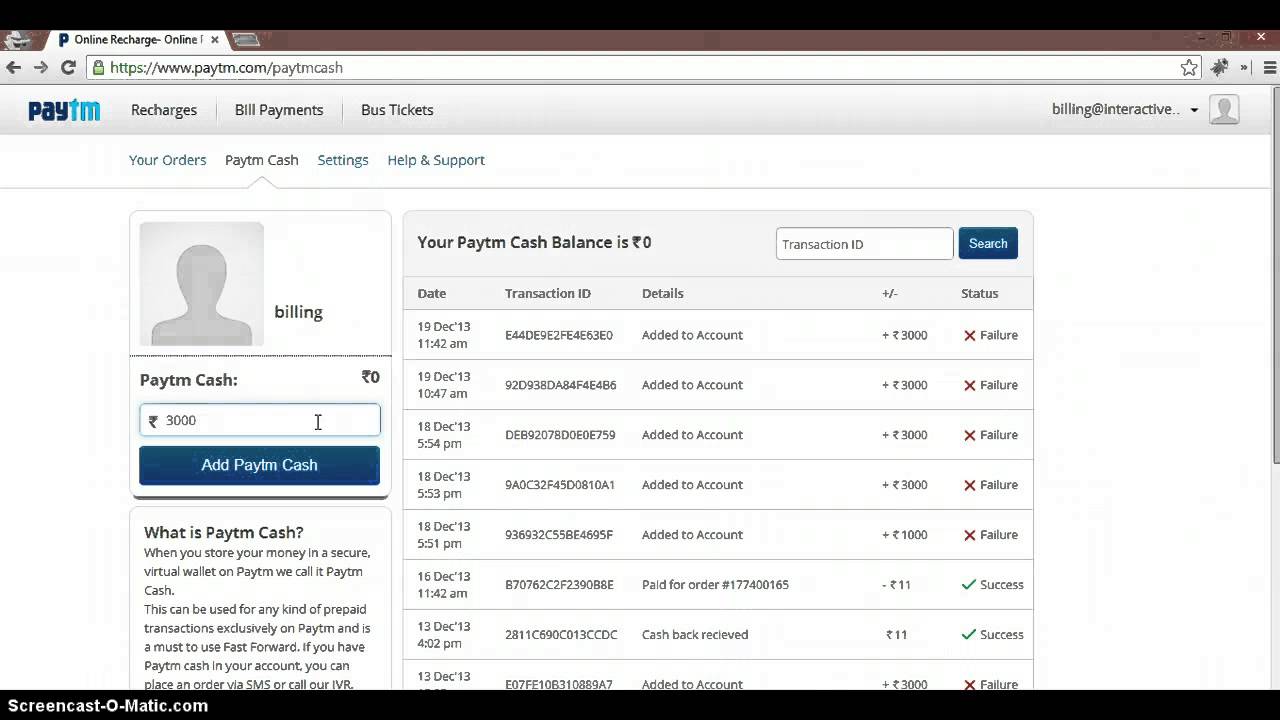Click the browser forward arrow
This screenshot has height=720, width=1280.
click(x=40, y=68)
